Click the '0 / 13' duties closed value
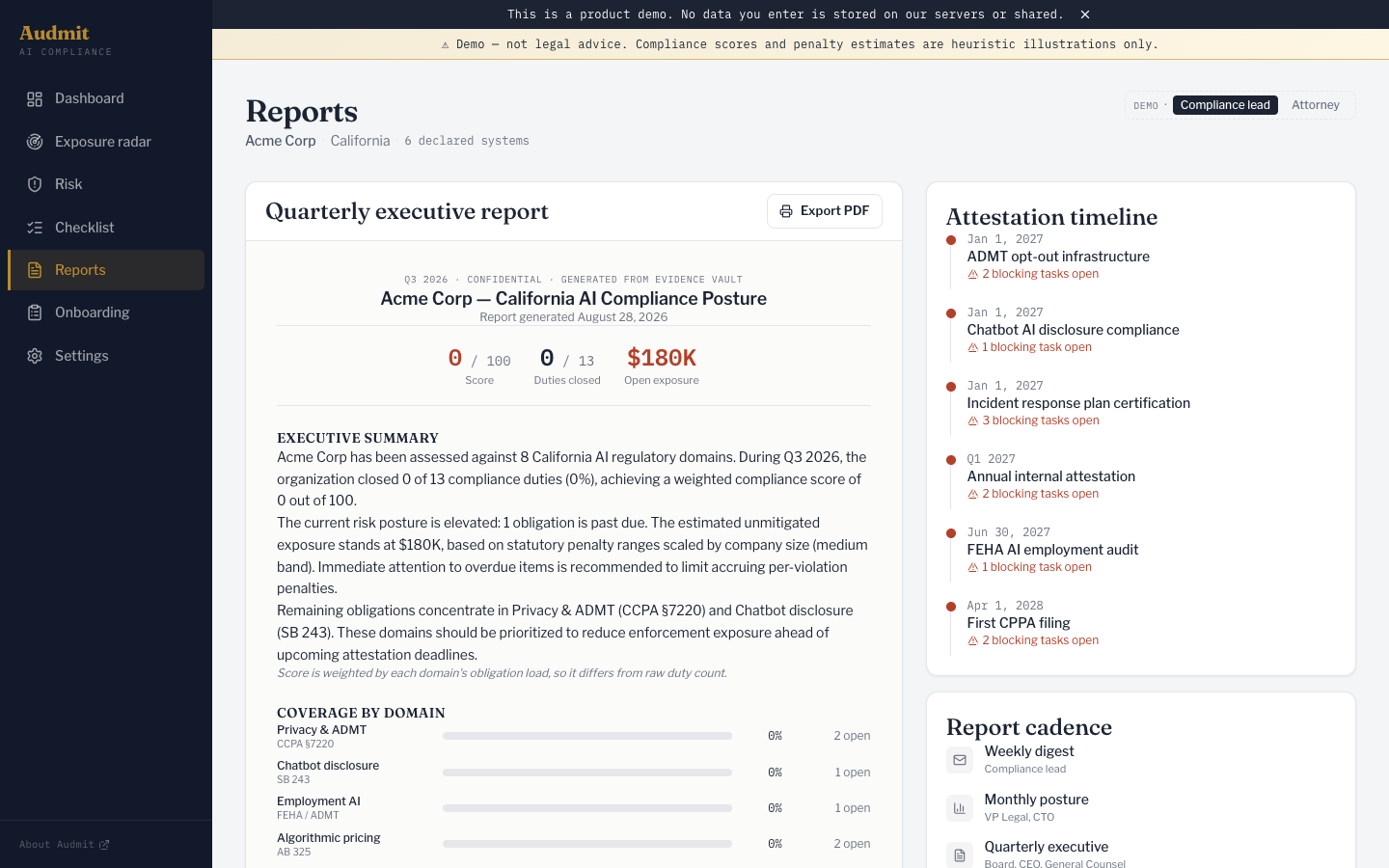The height and width of the screenshot is (868, 1389). [x=567, y=359]
